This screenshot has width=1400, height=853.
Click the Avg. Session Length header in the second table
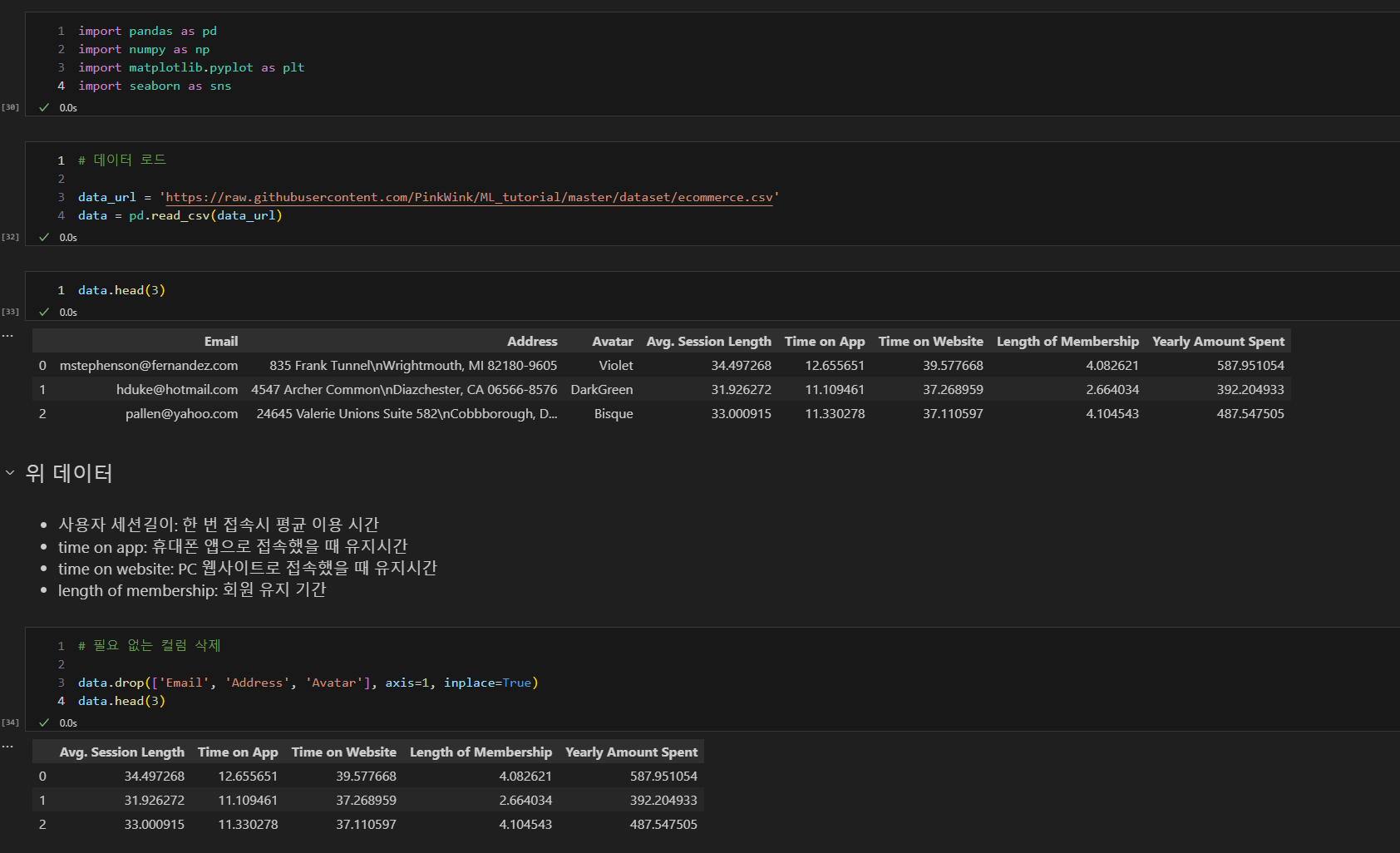(x=122, y=752)
